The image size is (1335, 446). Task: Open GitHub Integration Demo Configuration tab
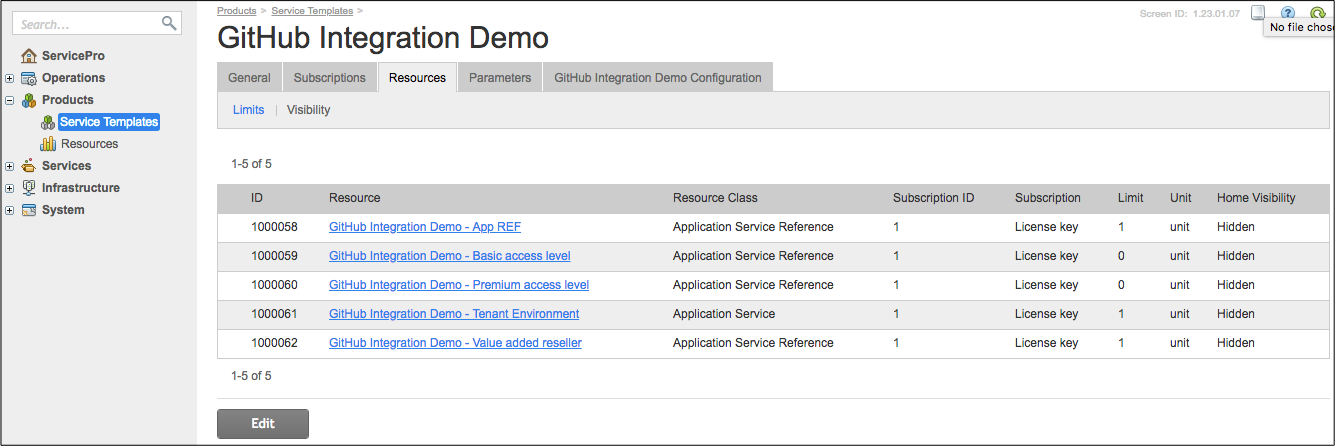pyautogui.click(x=657, y=78)
